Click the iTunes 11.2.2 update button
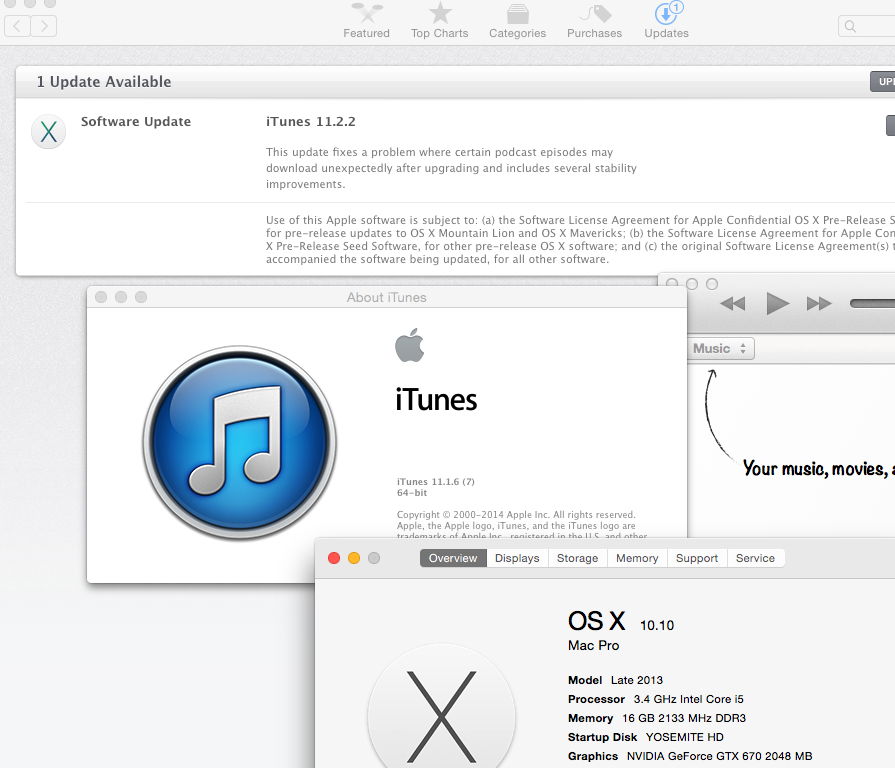The width and height of the screenshot is (895, 768). tap(890, 126)
